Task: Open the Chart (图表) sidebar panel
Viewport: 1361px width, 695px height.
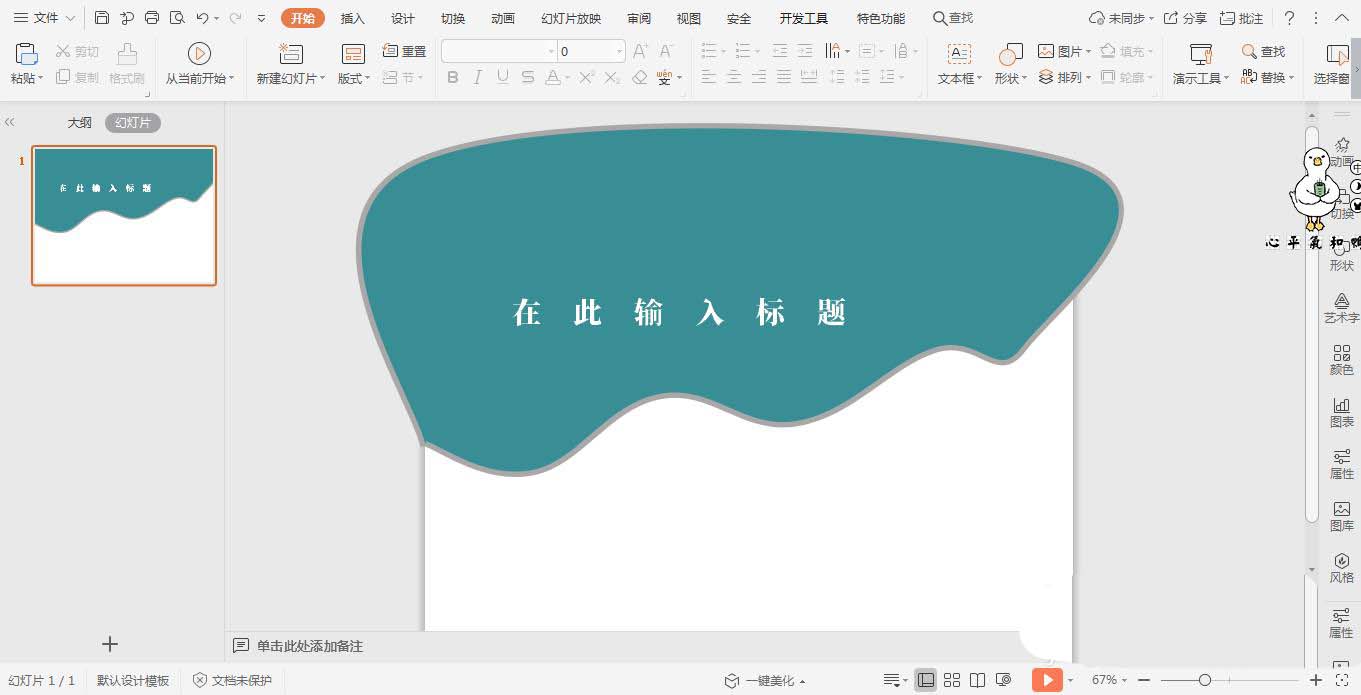Action: (x=1341, y=411)
